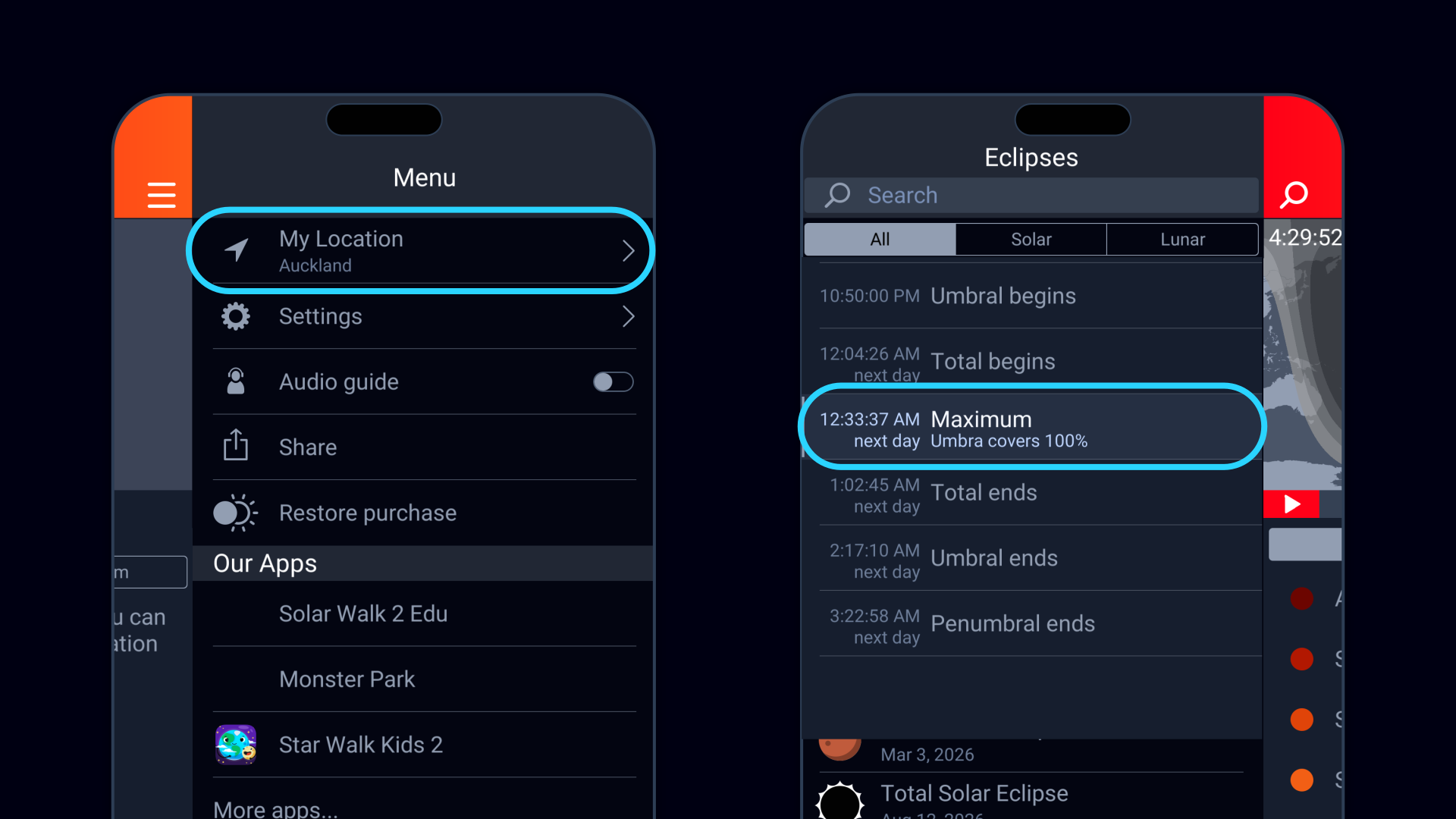Select the Total Solar Eclipse entry

[x=974, y=794]
